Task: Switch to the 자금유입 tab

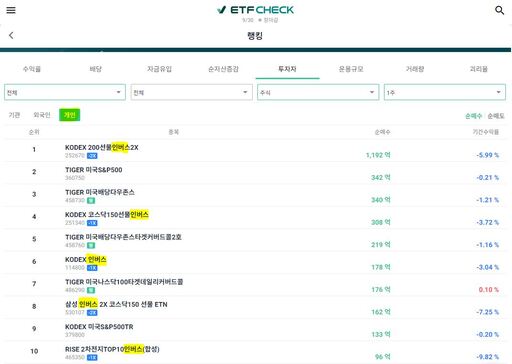Action: click(160, 69)
